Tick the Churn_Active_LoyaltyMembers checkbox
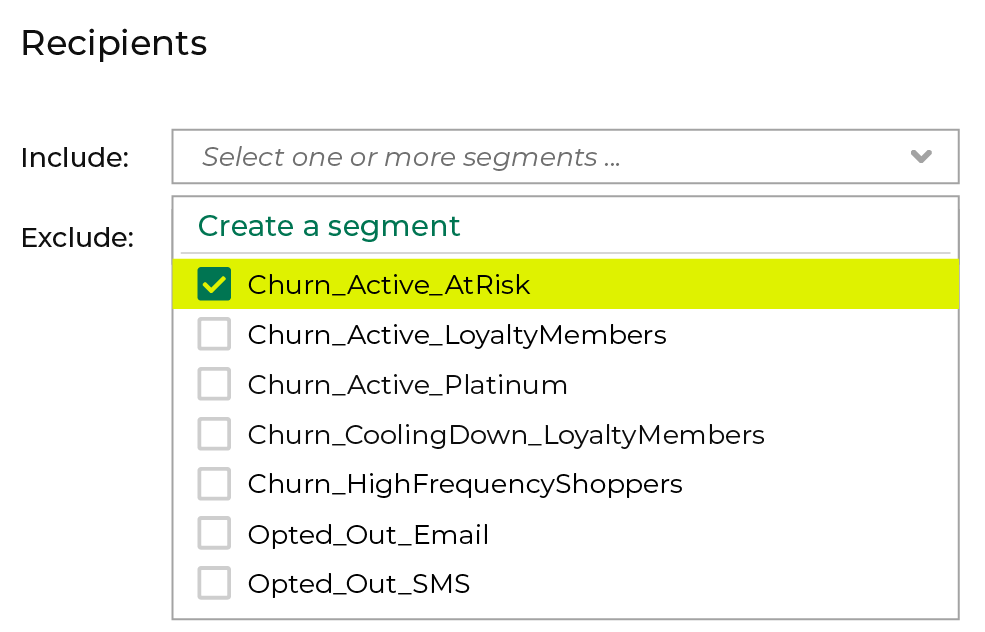 point(214,334)
